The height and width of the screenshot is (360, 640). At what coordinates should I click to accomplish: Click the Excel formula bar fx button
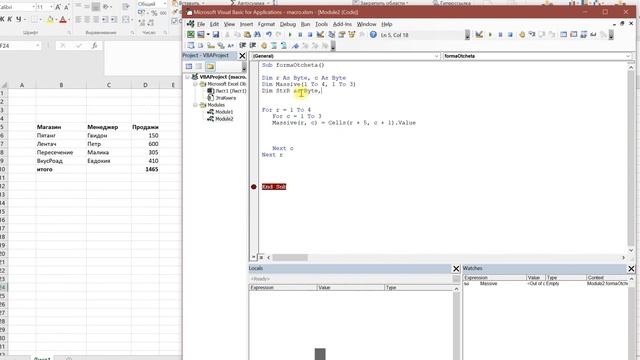coord(94,46)
